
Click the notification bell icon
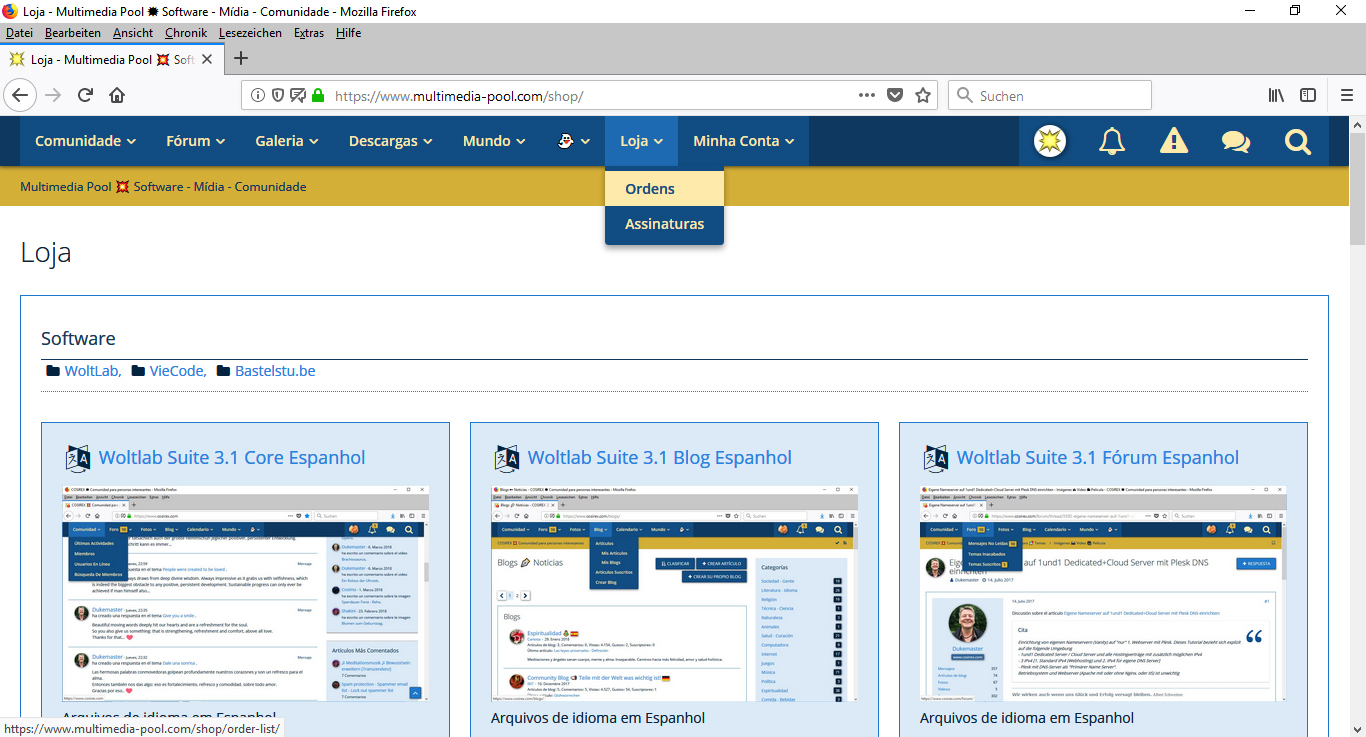tap(1111, 142)
